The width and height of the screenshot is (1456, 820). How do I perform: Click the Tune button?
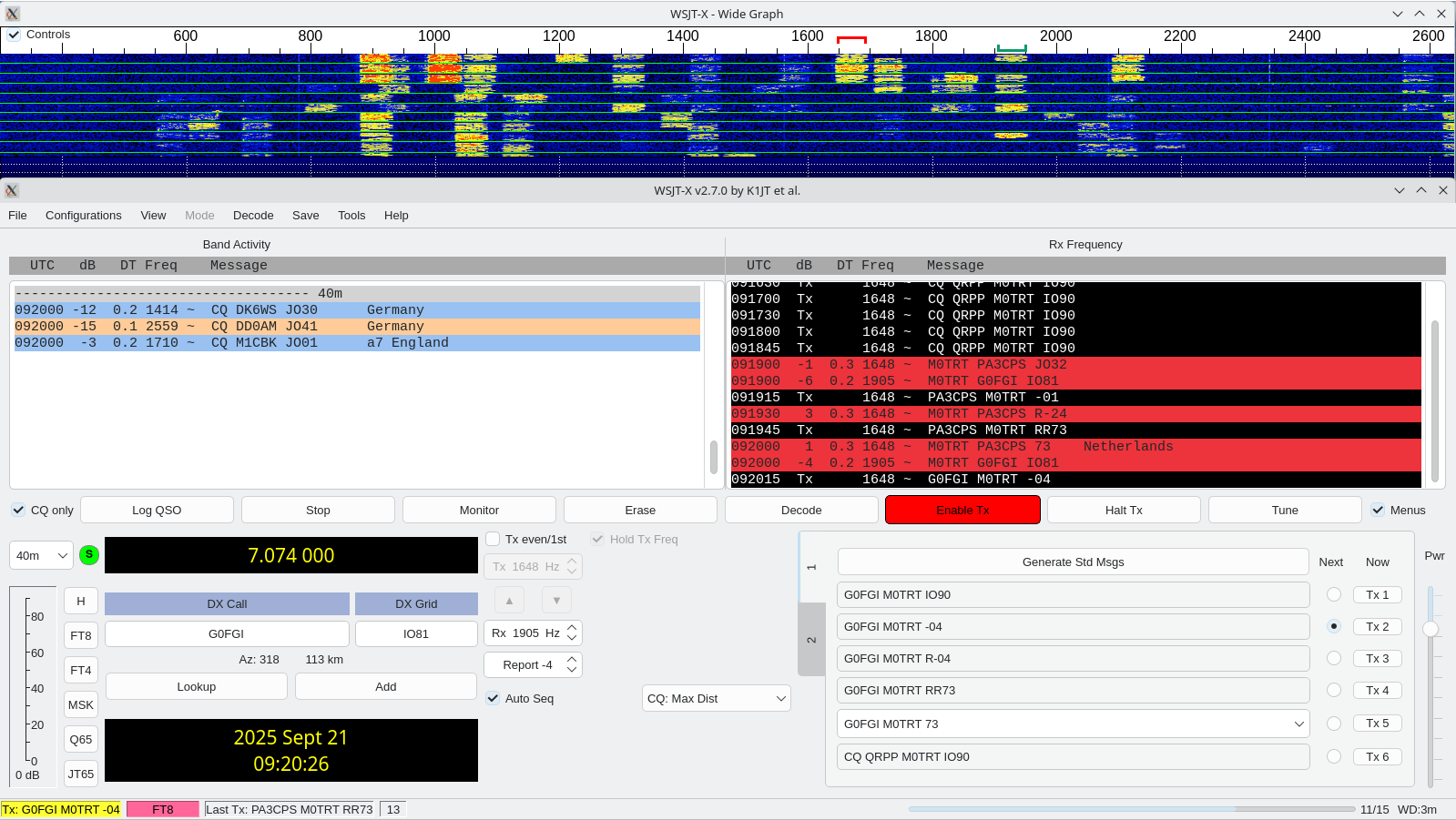point(1285,510)
